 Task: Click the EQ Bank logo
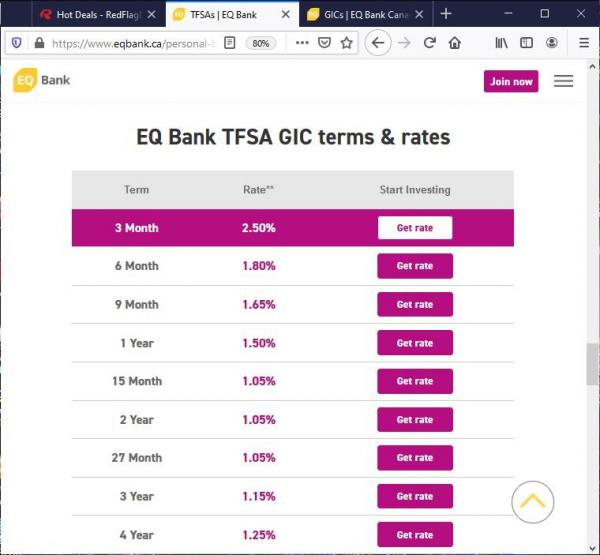(x=42, y=81)
